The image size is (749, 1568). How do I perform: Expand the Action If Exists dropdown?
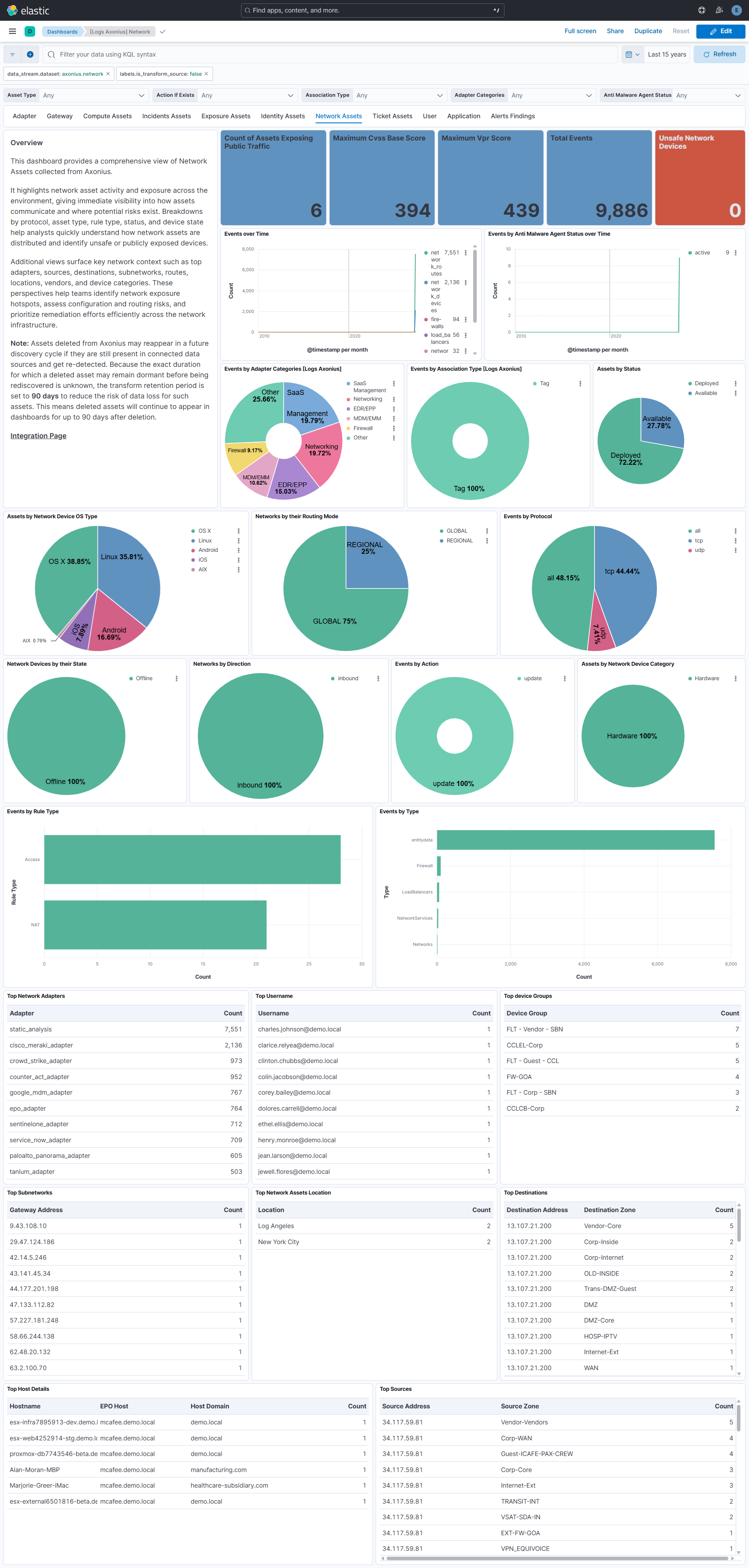[x=247, y=95]
